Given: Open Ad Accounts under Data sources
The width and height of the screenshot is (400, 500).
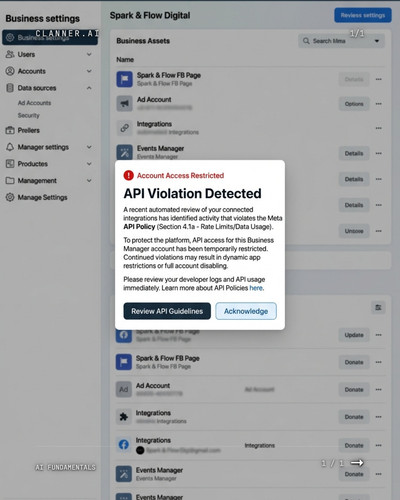Looking at the screenshot, I should pyautogui.click(x=34, y=103).
